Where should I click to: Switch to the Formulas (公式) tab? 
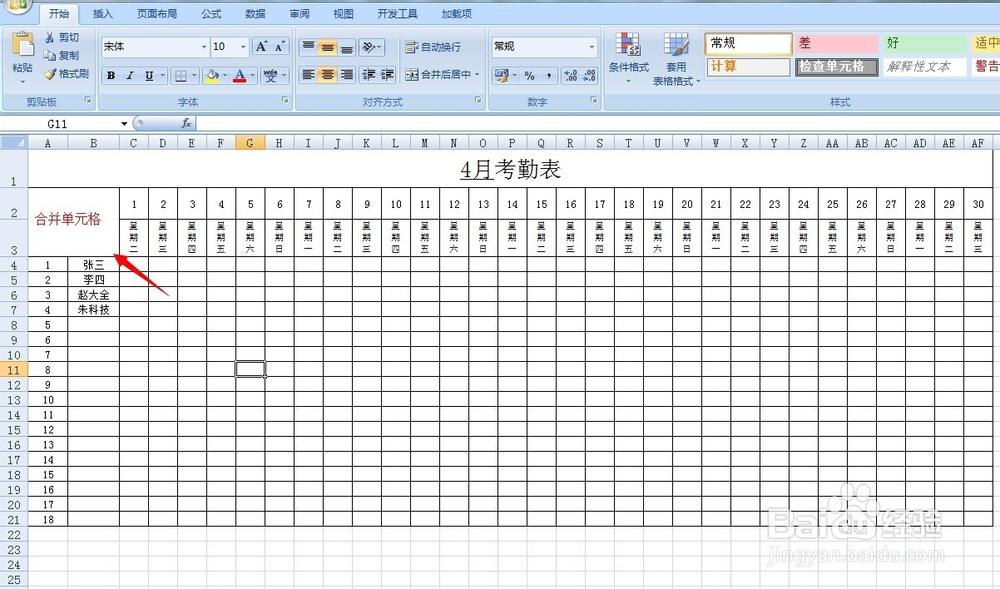(x=211, y=13)
